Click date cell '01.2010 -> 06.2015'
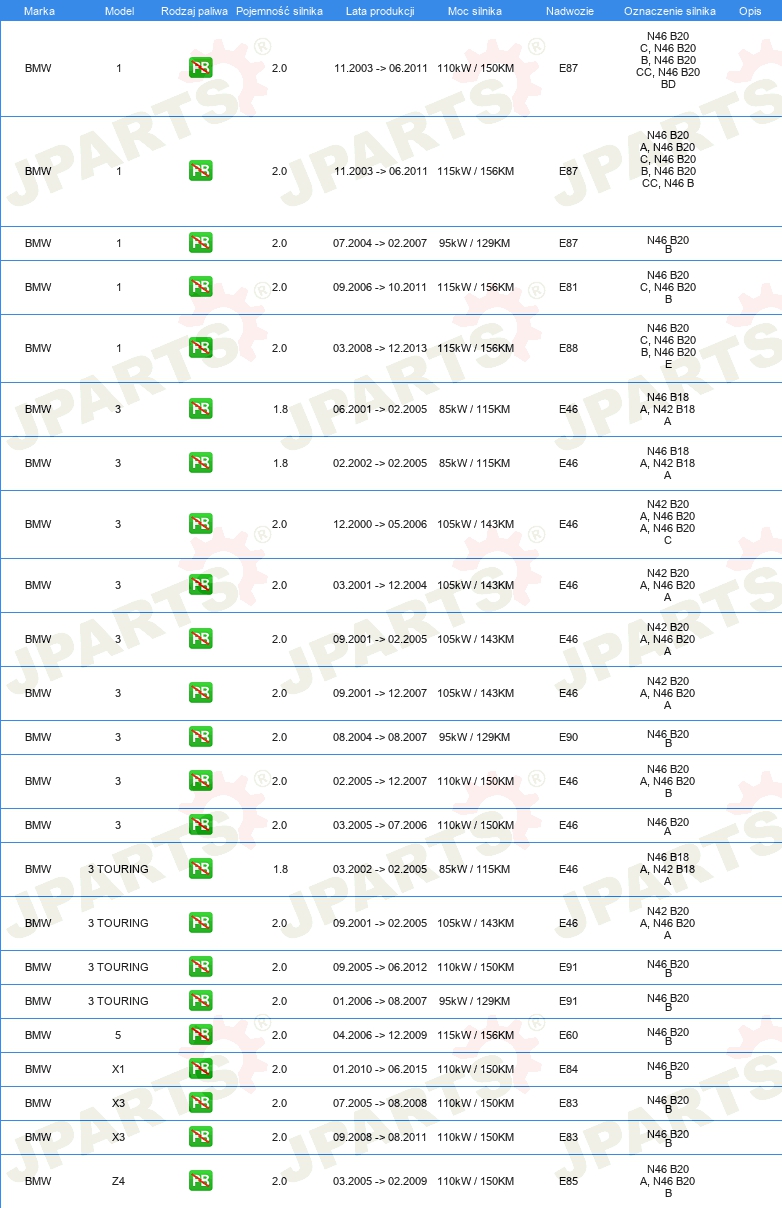The width and height of the screenshot is (782, 1208). [x=380, y=1069]
